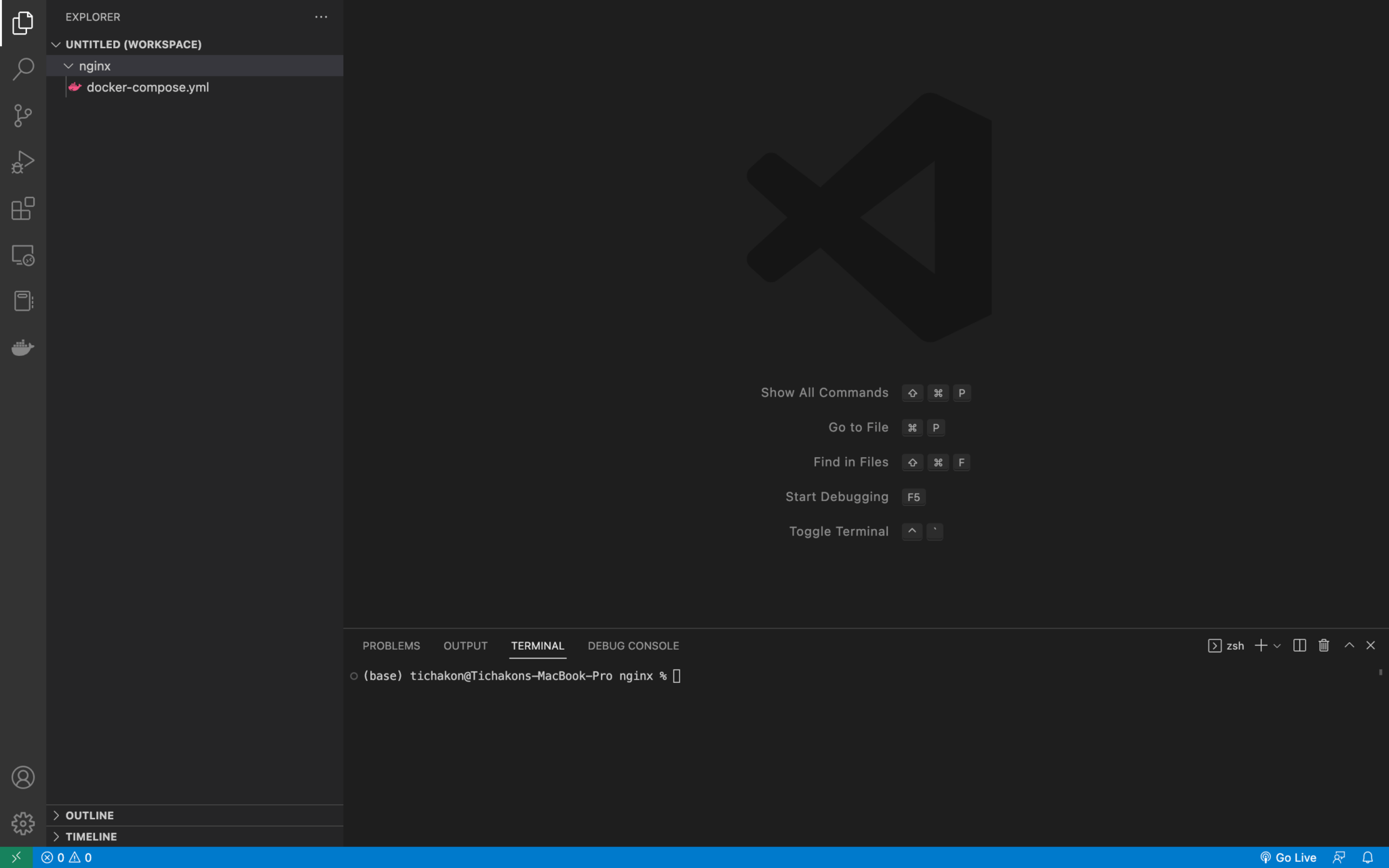Open the Run and Debug view
Viewport: 1389px width, 868px height.
point(23,161)
